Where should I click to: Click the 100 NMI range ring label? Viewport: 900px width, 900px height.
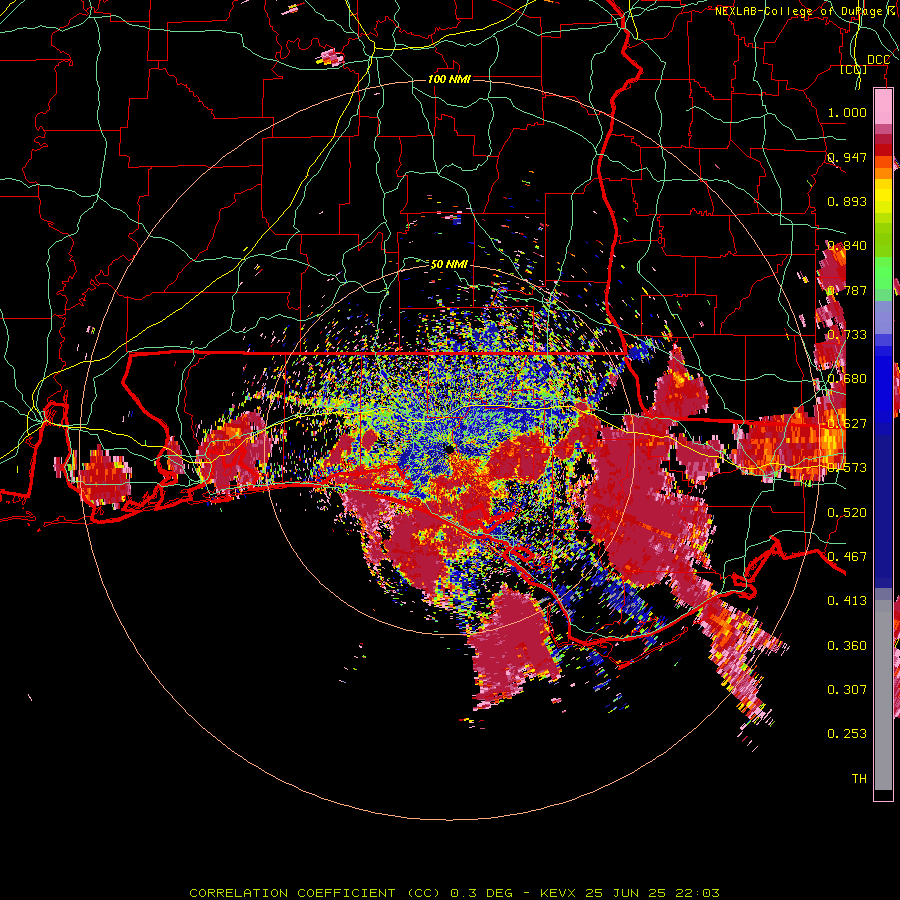point(449,79)
